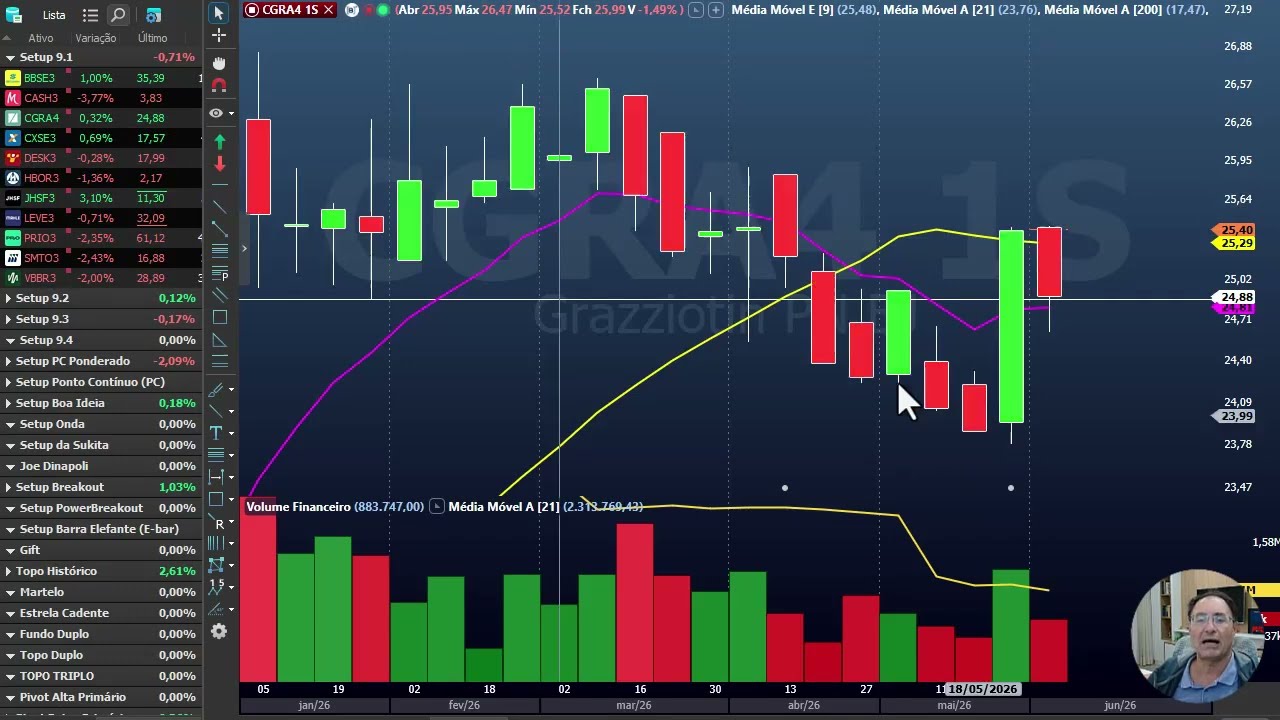Image resolution: width=1280 pixels, height=720 pixels.
Task: Place a red down arrow marker
Action: 219,163
